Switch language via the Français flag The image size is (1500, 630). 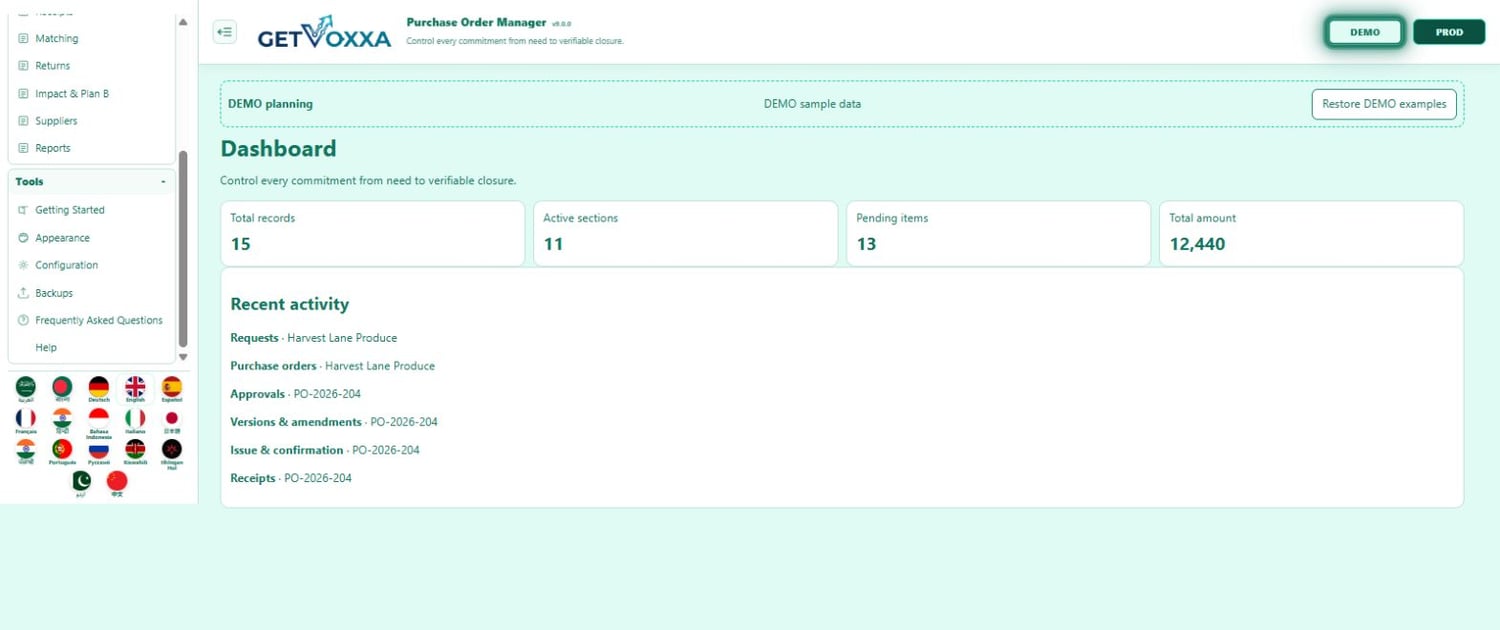(25, 421)
